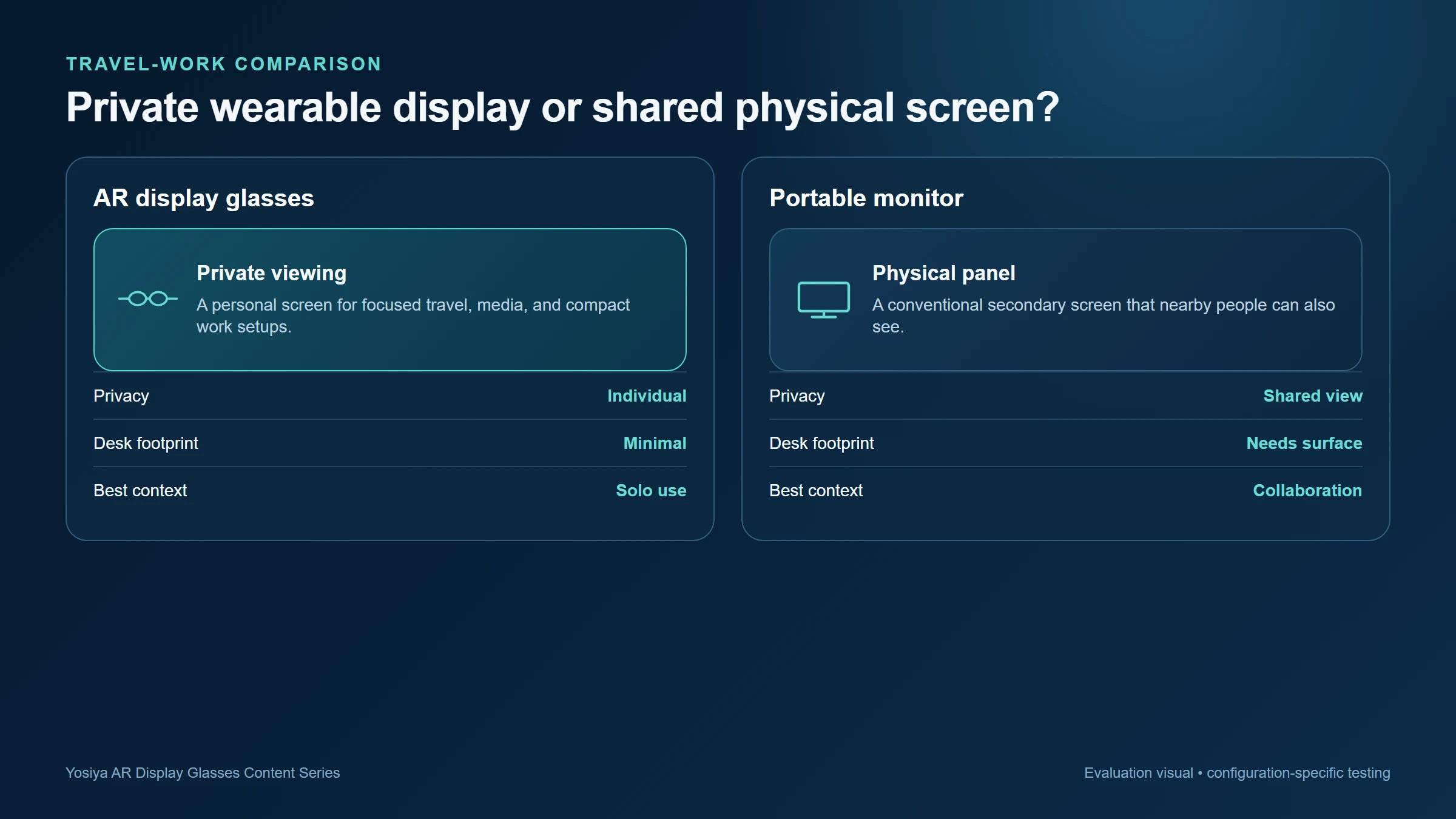Click 'Best context' label in AR glasses card
This screenshot has width=1456, height=819.
(x=140, y=490)
